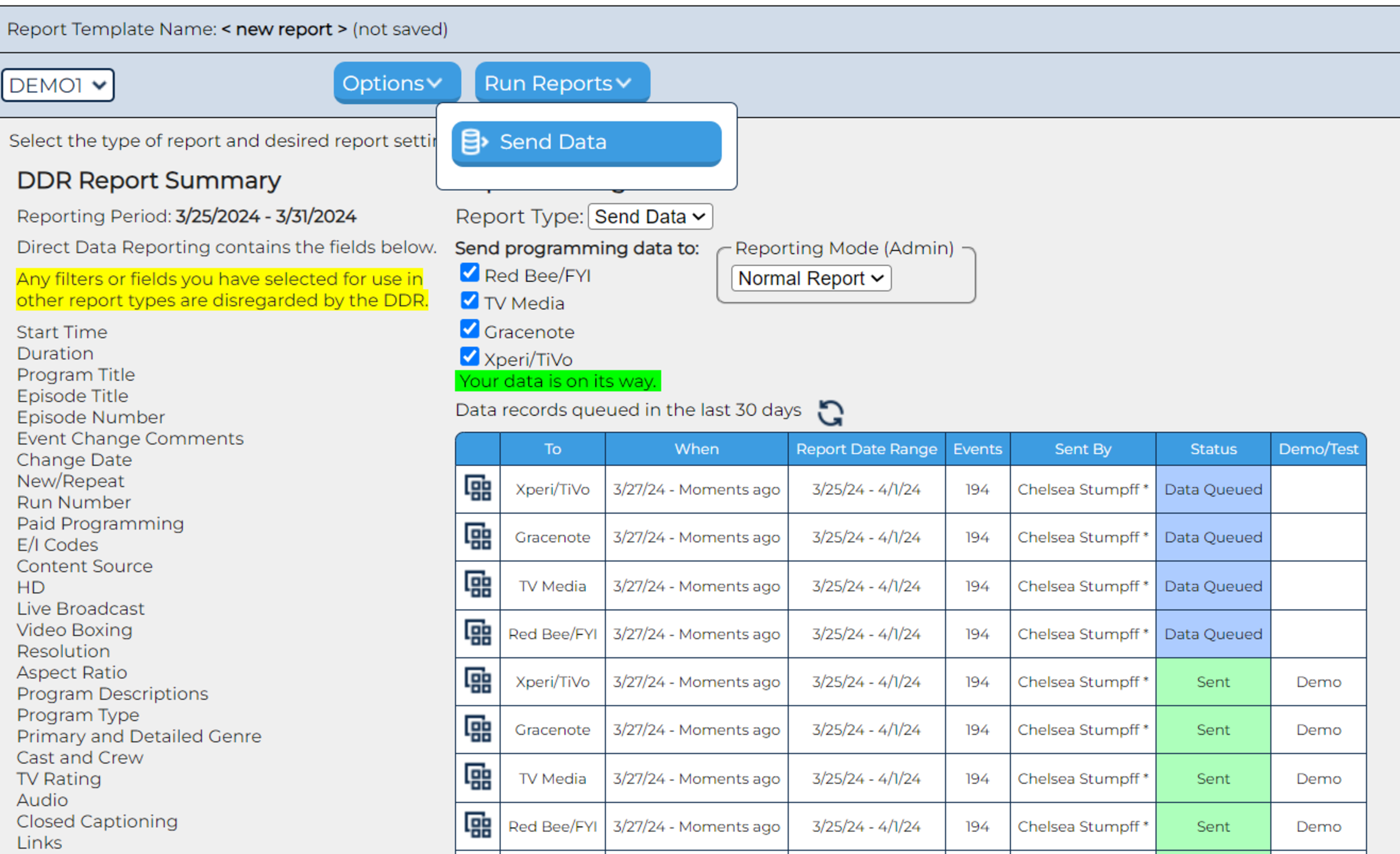Click detail icon for queued TV Media row
The height and width of the screenshot is (854, 1400).
click(x=478, y=585)
